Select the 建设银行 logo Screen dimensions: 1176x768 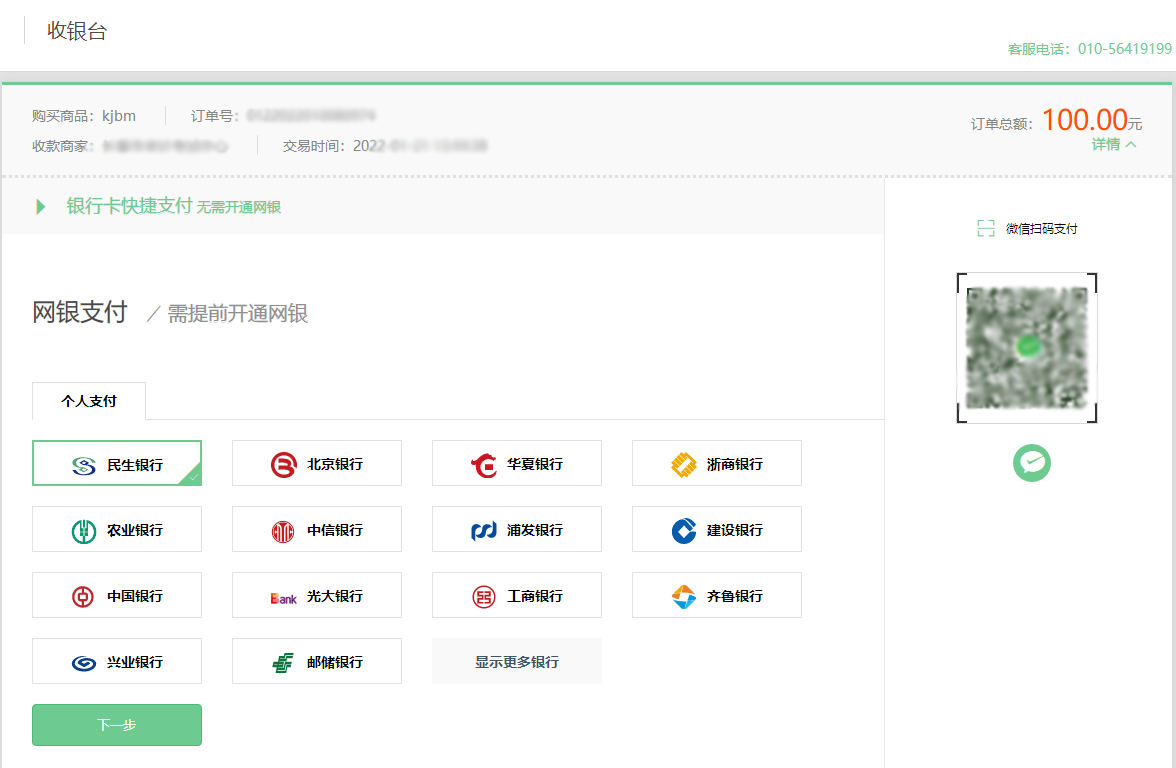pyautogui.click(x=716, y=529)
